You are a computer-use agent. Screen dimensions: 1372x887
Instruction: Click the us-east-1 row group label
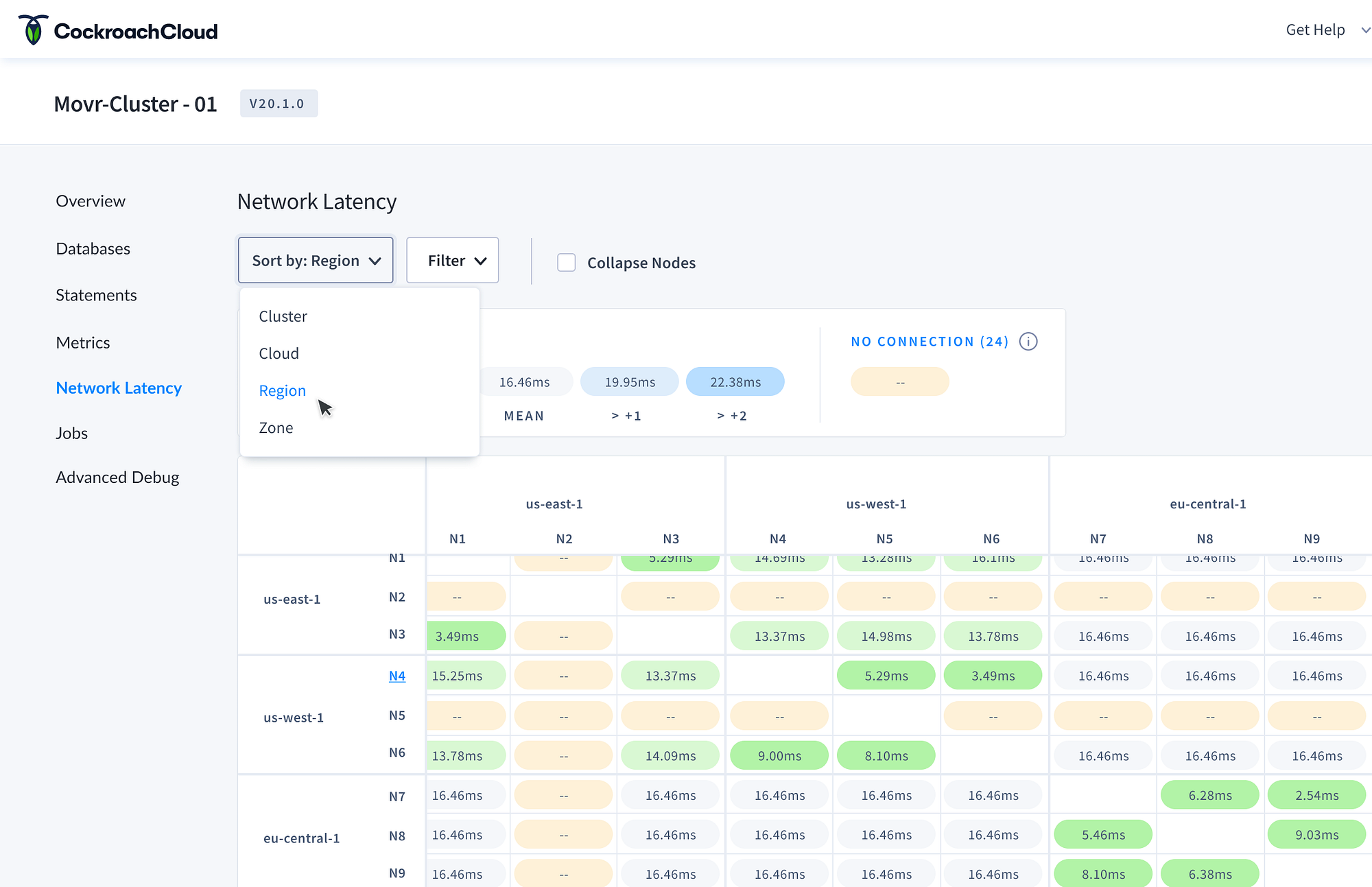click(x=292, y=599)
